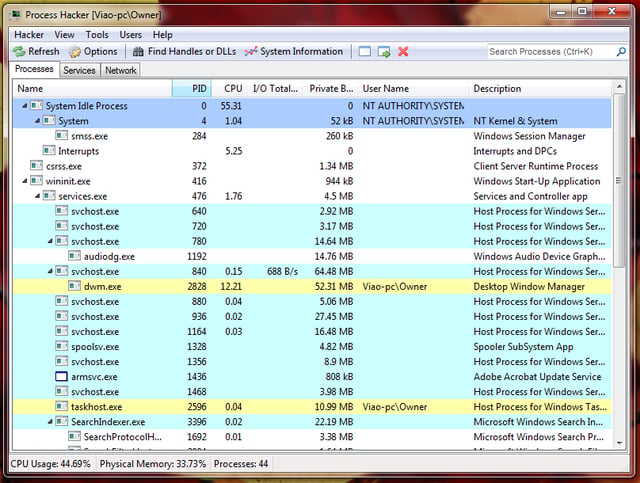Open the Tools menu
The image size is (640, 483).
coord(97,35)
